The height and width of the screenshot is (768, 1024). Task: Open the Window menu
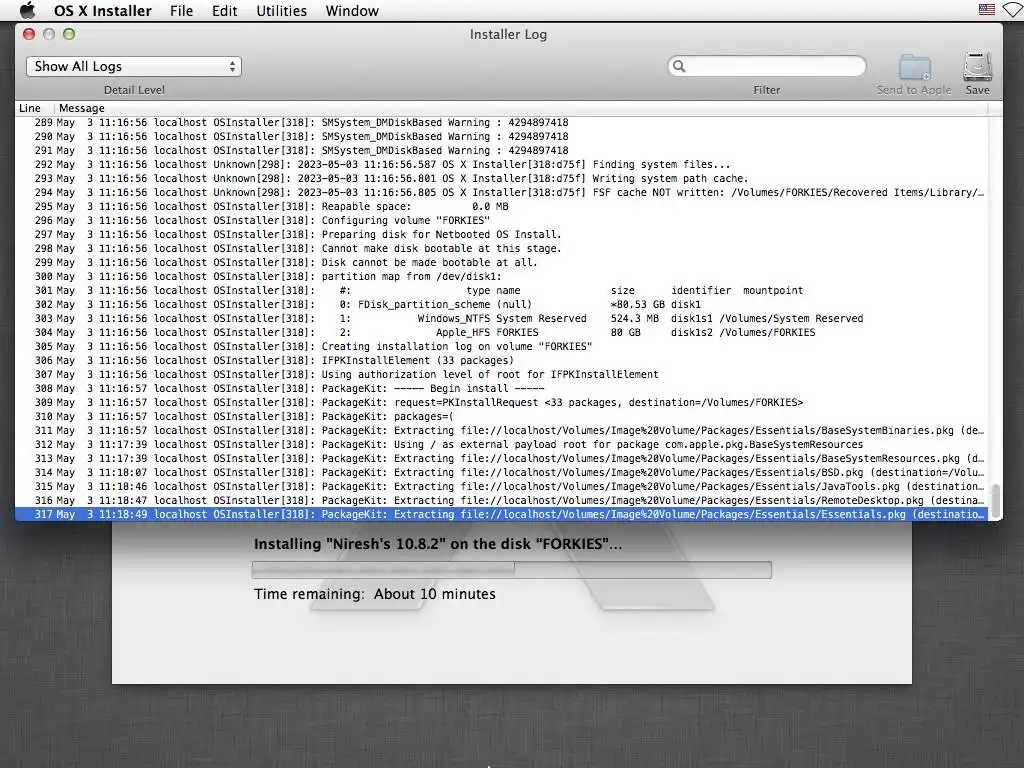[x=352, y=11]
